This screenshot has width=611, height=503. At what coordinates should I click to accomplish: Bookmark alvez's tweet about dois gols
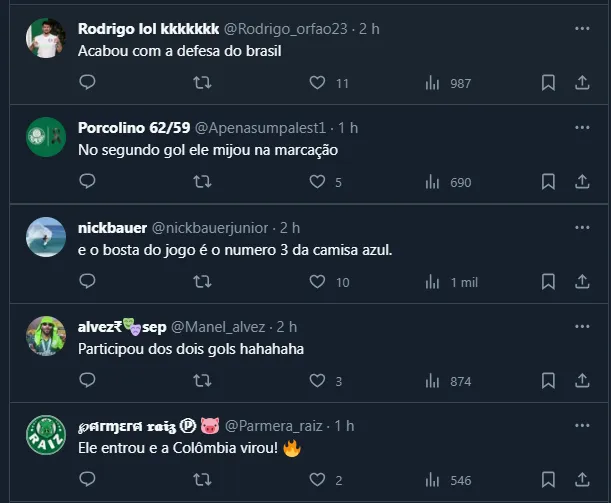548,381
